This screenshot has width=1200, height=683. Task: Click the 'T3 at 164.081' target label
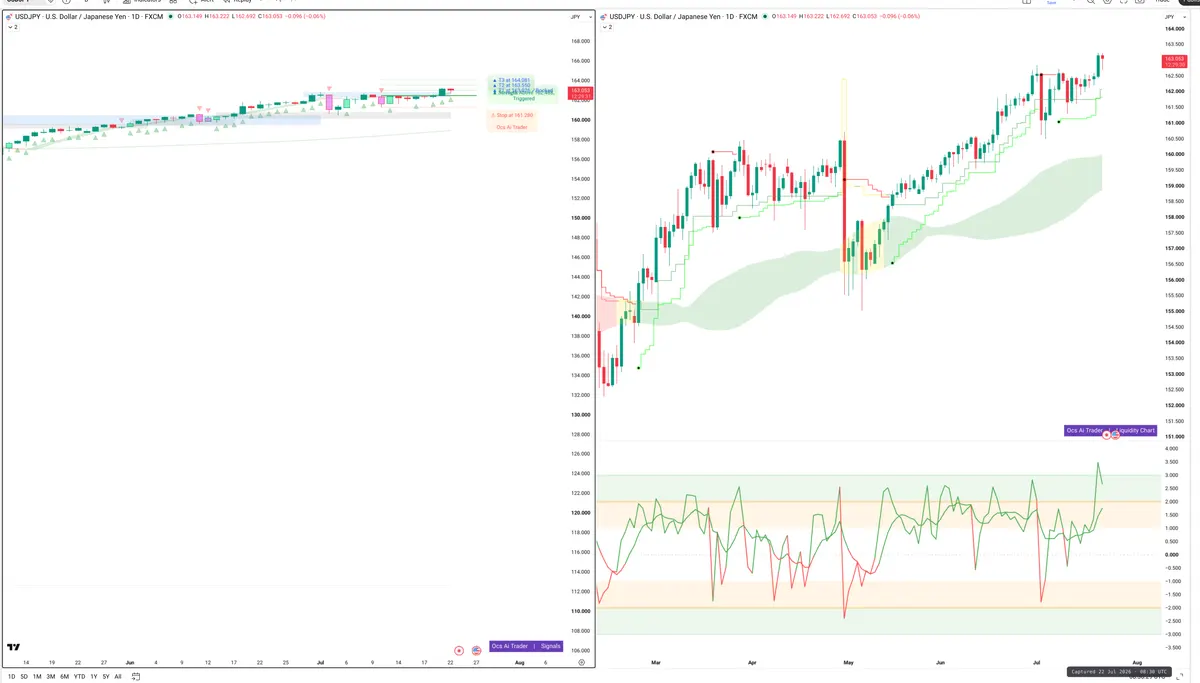pyautogui.click(x=514, y=79)
